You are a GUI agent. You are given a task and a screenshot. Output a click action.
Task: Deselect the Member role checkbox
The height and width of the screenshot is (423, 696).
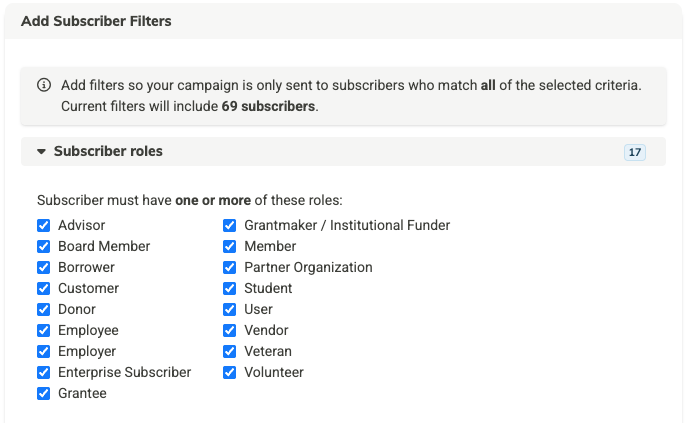[x=230, y=246]
